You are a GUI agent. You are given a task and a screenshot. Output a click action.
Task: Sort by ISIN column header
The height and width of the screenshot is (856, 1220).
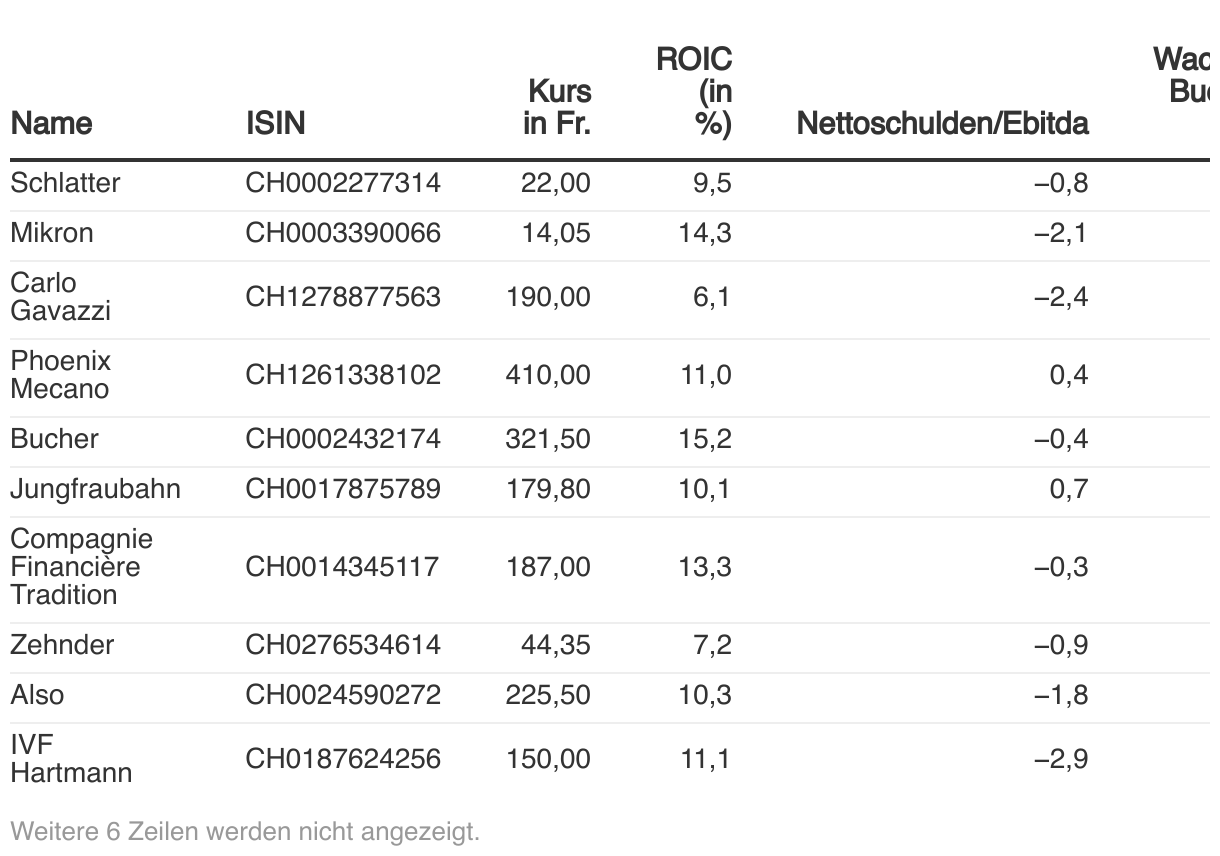[275, 123]
